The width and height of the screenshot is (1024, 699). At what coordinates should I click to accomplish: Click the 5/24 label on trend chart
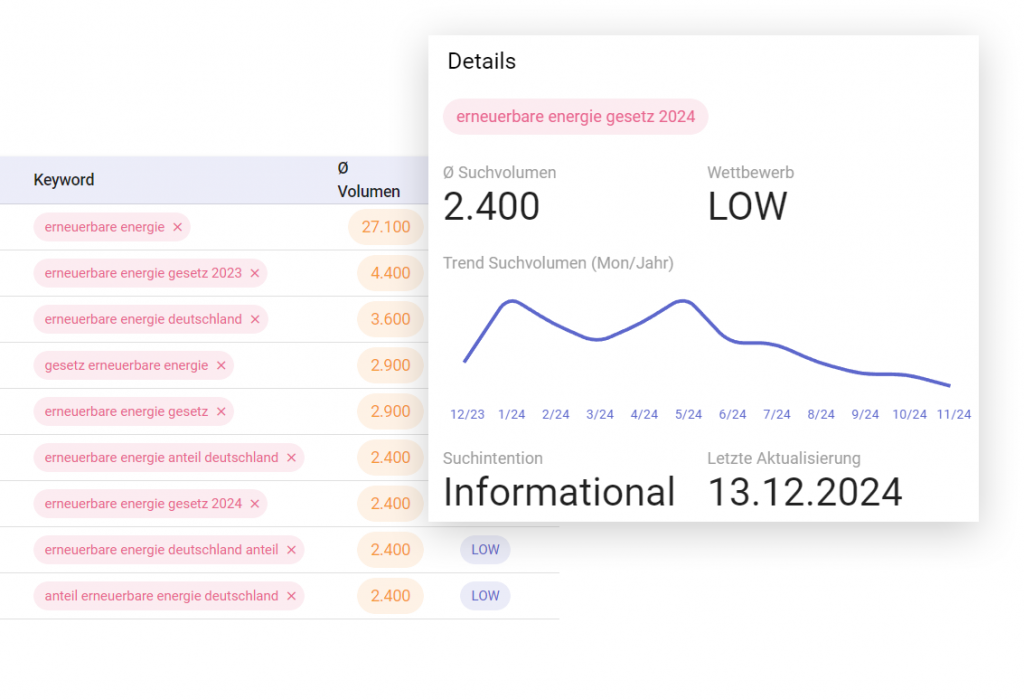pos(688,414)
